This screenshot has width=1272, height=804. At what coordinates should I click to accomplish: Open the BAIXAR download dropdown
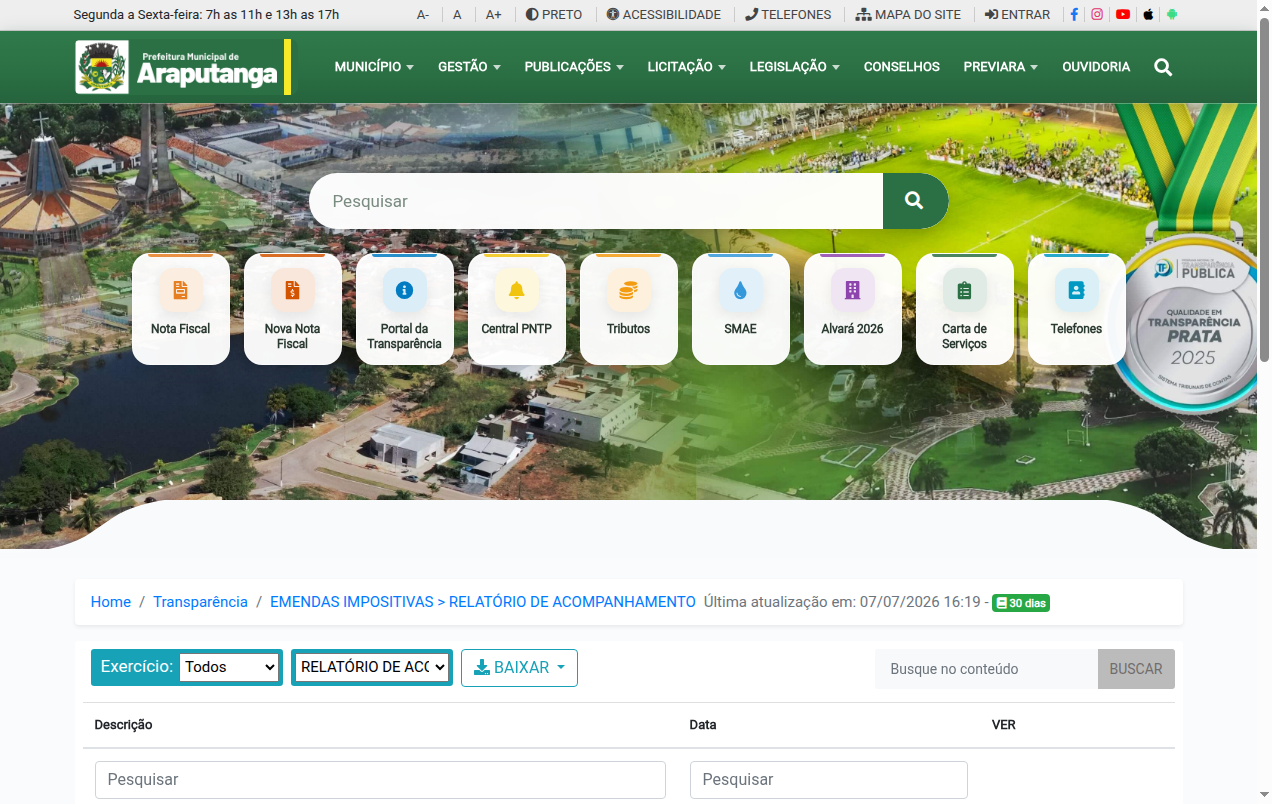pos(519,668)
